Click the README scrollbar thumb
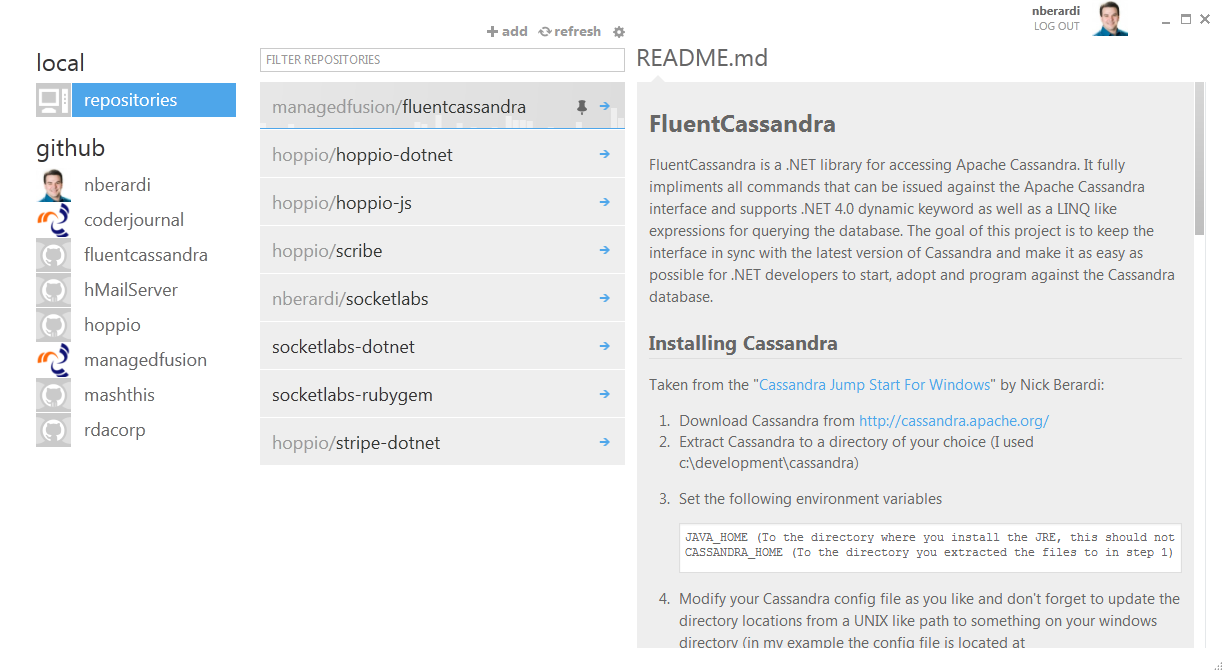This screenshot has height=672, width=1224. tap(1199, 160)
